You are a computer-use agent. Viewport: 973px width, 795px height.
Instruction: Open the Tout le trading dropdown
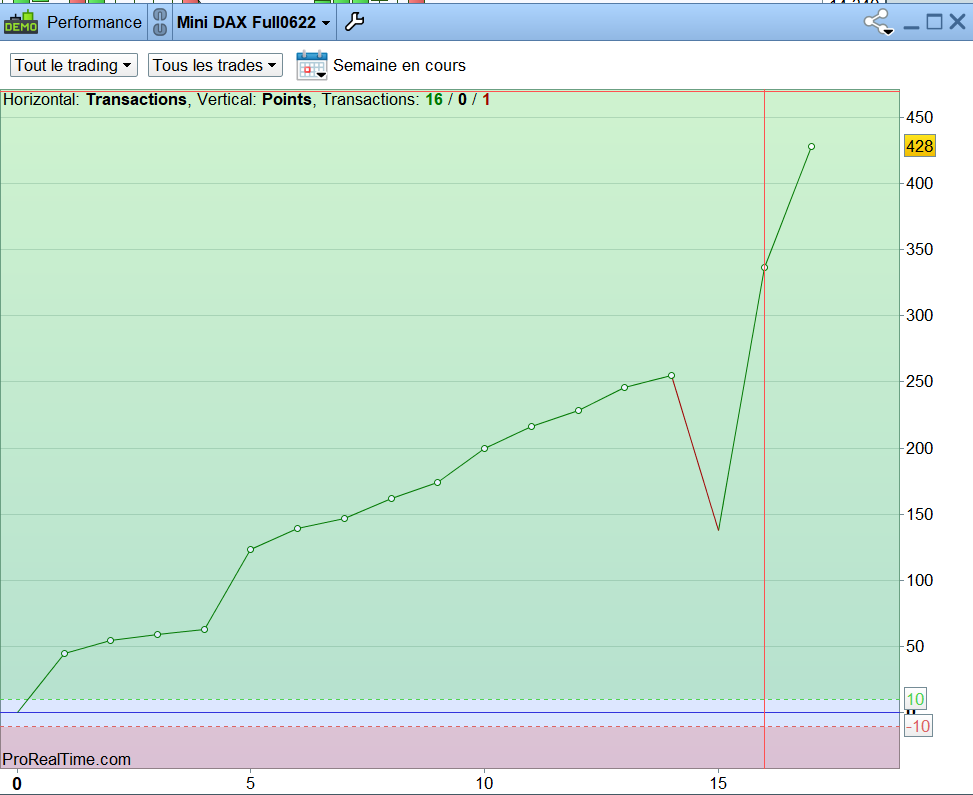click(74, 65)
